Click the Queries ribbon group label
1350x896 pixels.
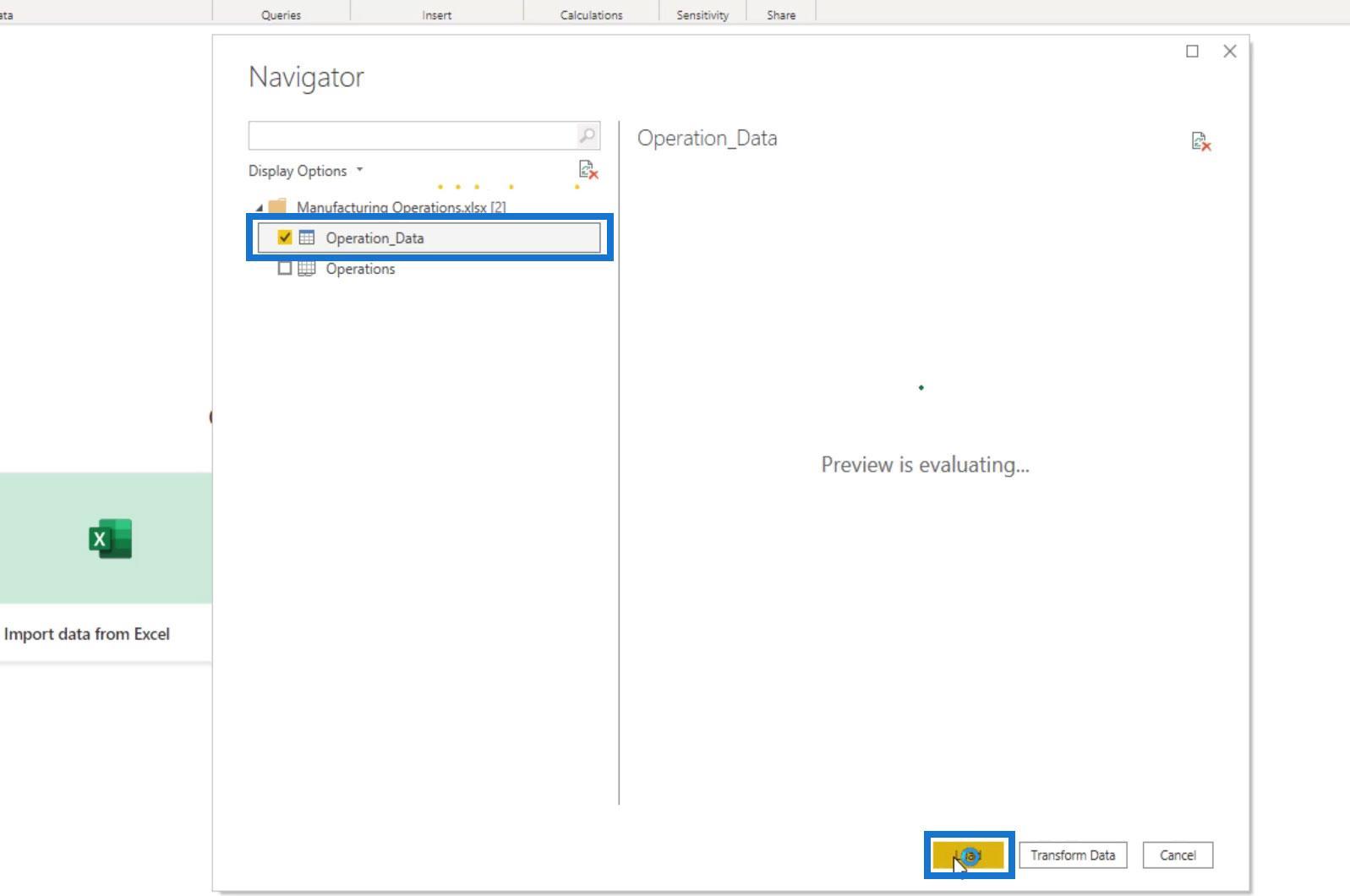(x=281, y=15)
